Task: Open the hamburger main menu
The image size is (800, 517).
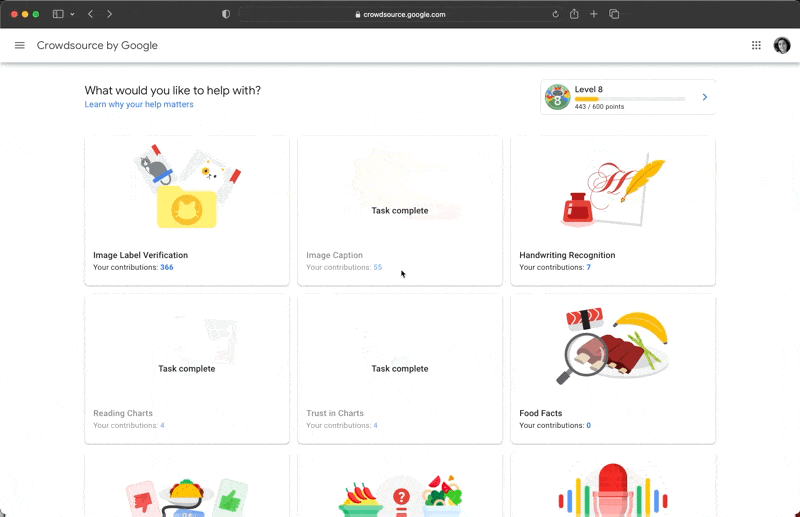Action: pyautogui.click(x=19, y=45)
